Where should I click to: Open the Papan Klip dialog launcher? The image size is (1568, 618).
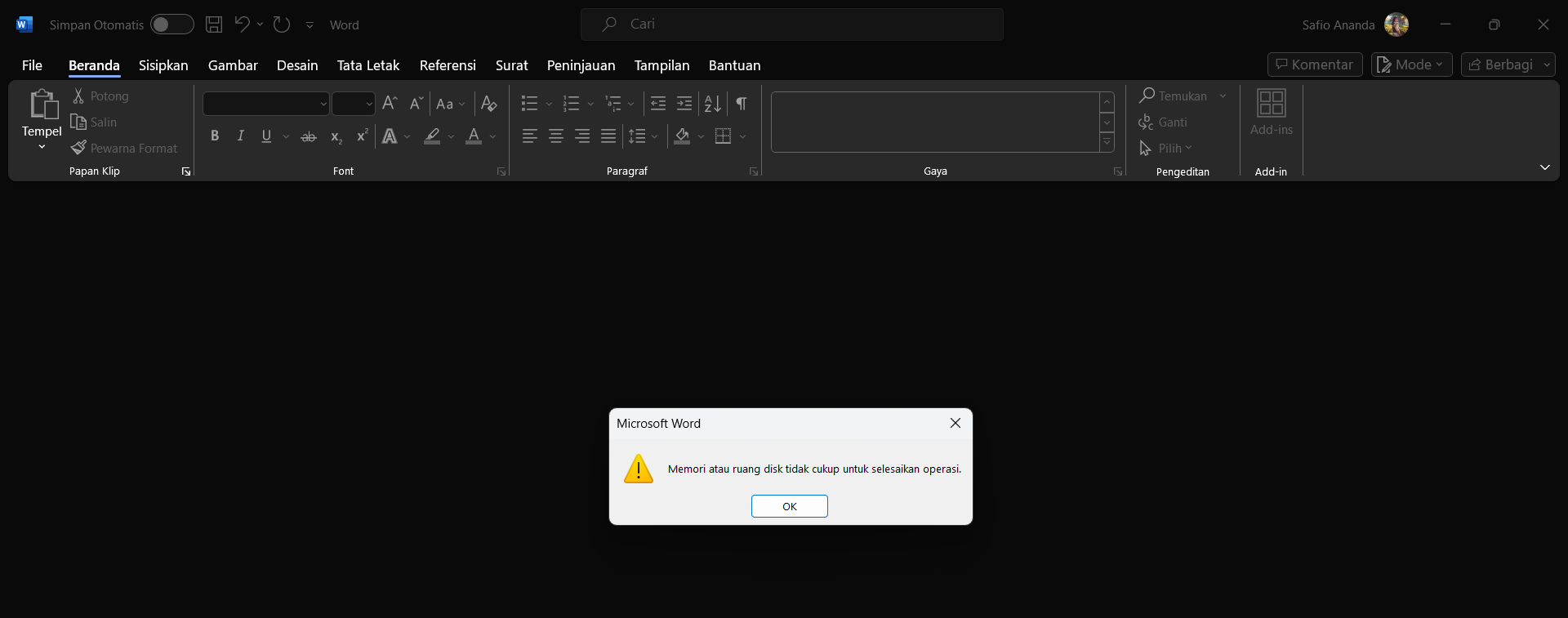point(186,171)
